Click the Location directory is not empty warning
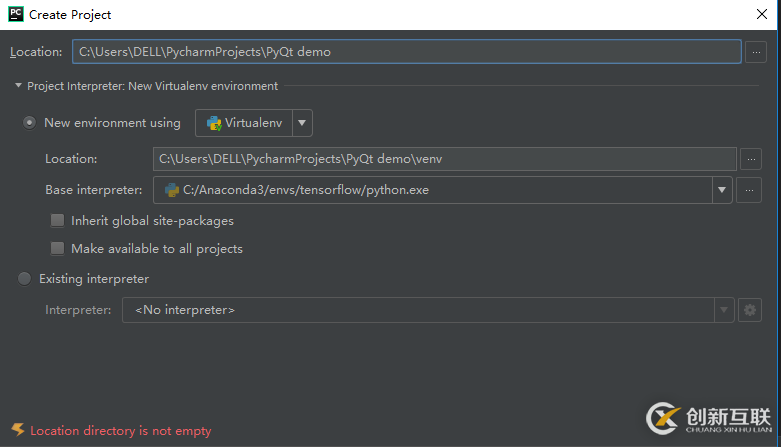The image size is (781, 447). 121,431
